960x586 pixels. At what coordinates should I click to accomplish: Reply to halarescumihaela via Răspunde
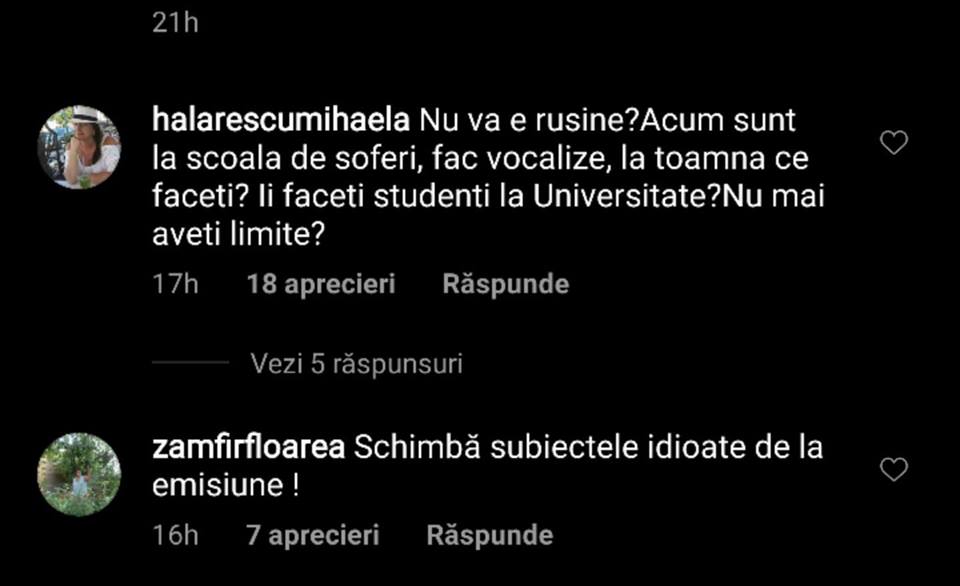505,284
